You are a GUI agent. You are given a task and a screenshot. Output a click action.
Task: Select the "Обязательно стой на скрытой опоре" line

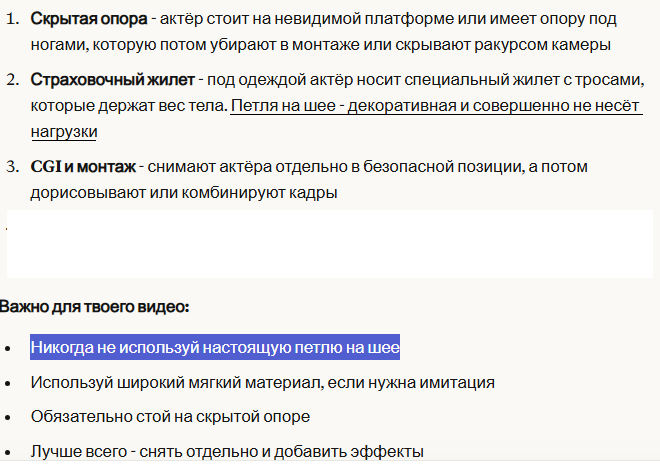pos(170,417)
